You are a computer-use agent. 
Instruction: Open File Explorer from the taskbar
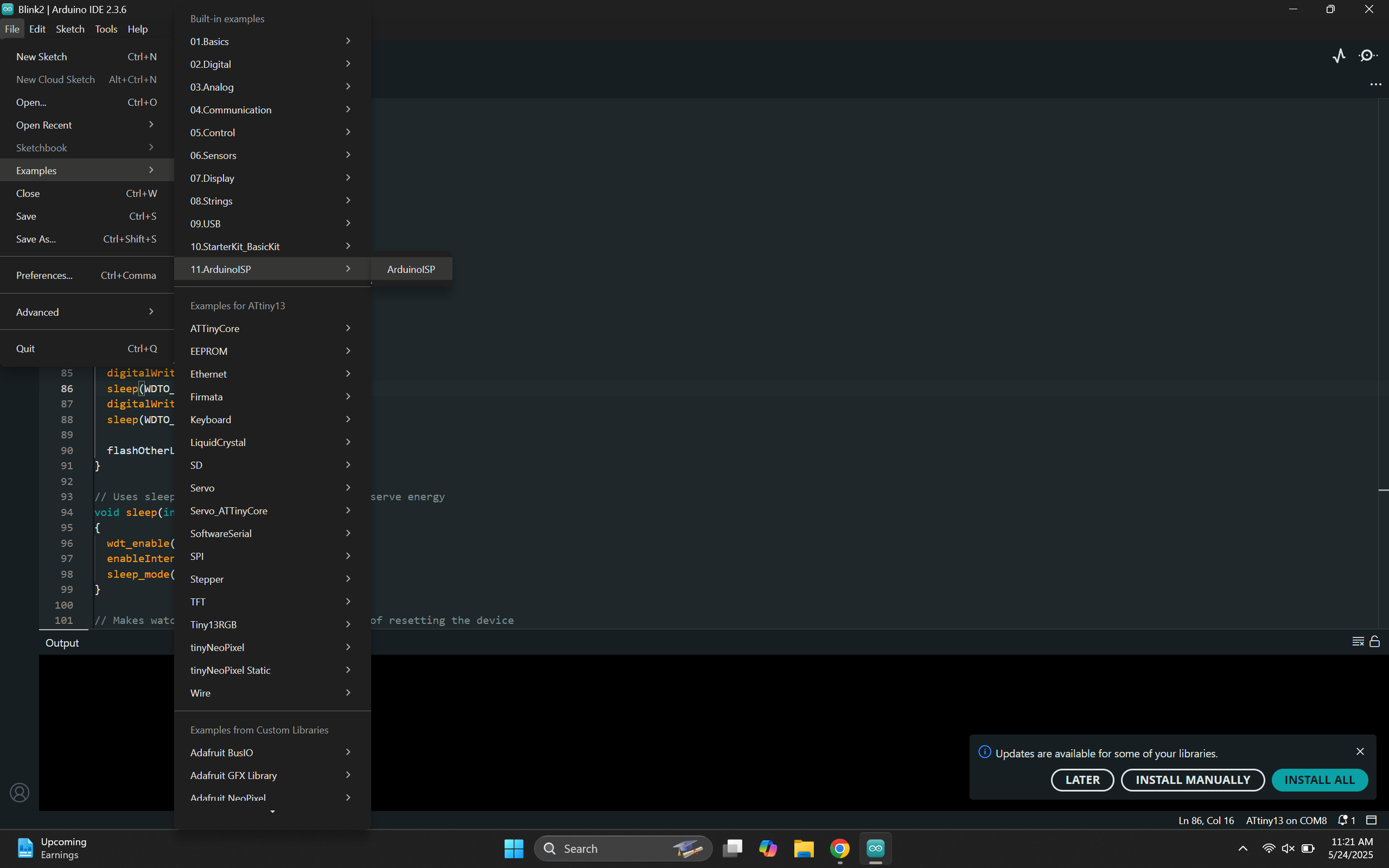(804, 848)
